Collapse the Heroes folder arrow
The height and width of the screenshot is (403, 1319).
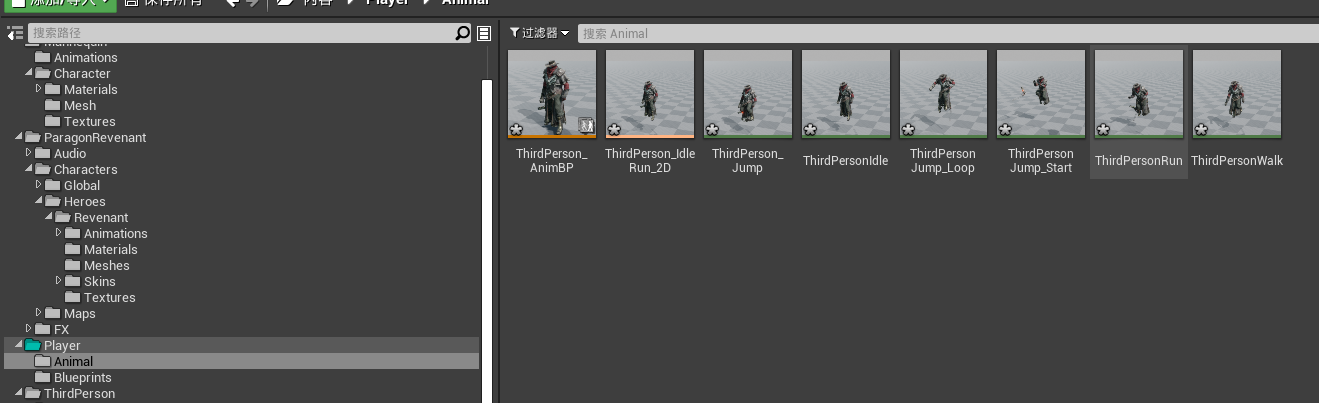click(x=39, y=201)
